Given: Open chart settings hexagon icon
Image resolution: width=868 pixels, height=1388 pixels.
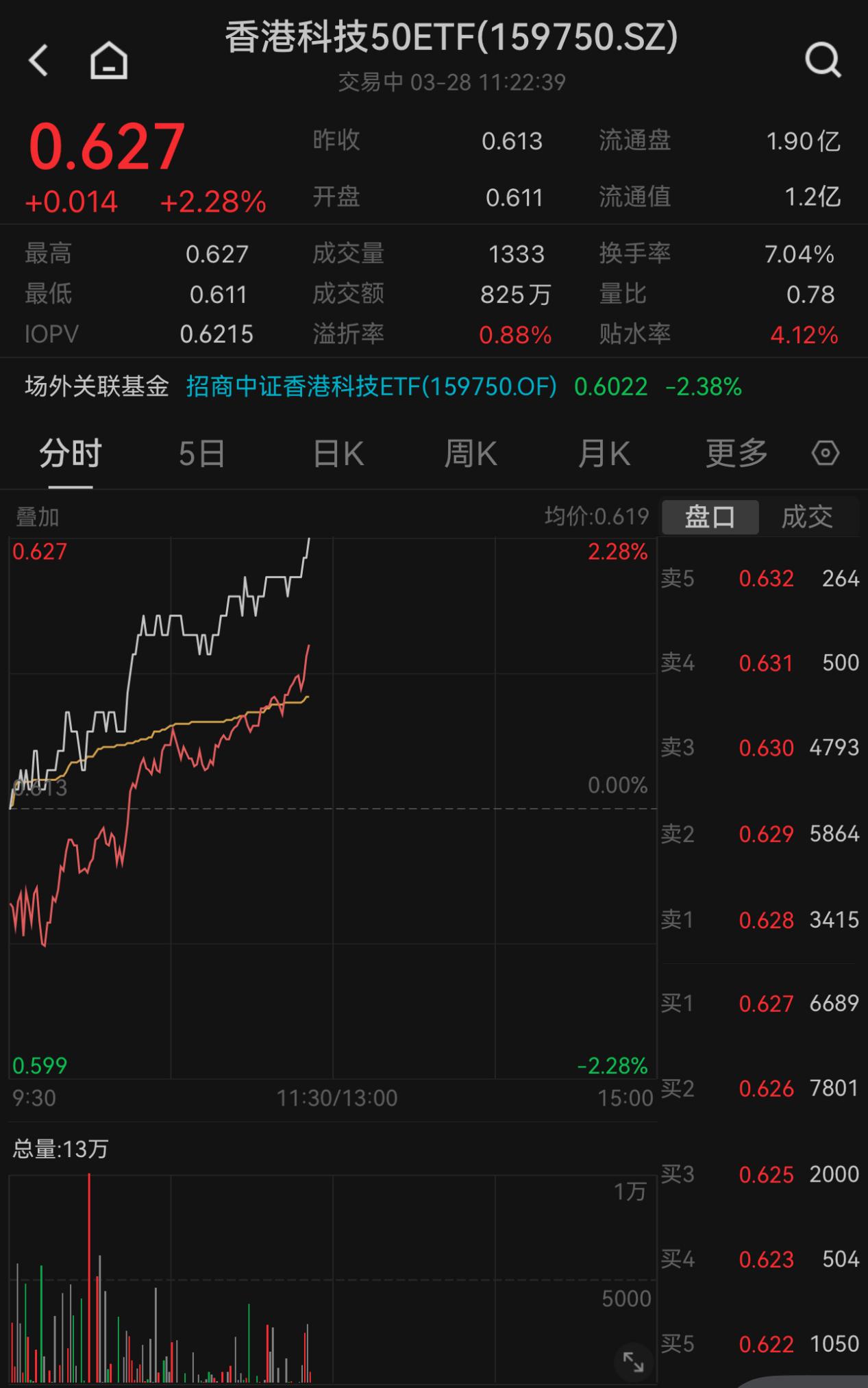Looking at the screenshot, I should coord(825,454).
